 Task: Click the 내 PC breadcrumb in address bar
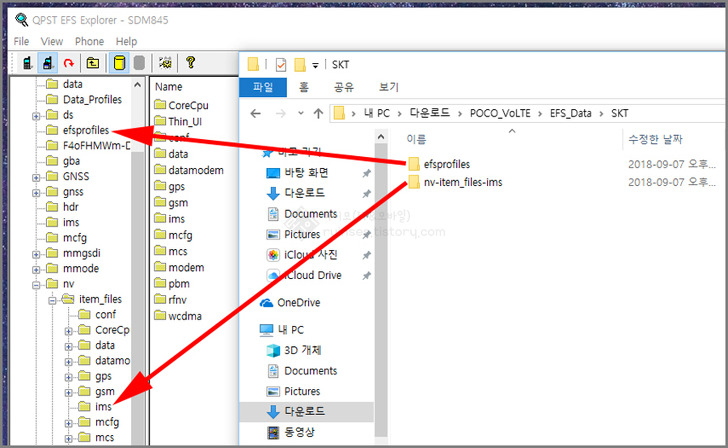coord(377,113)
